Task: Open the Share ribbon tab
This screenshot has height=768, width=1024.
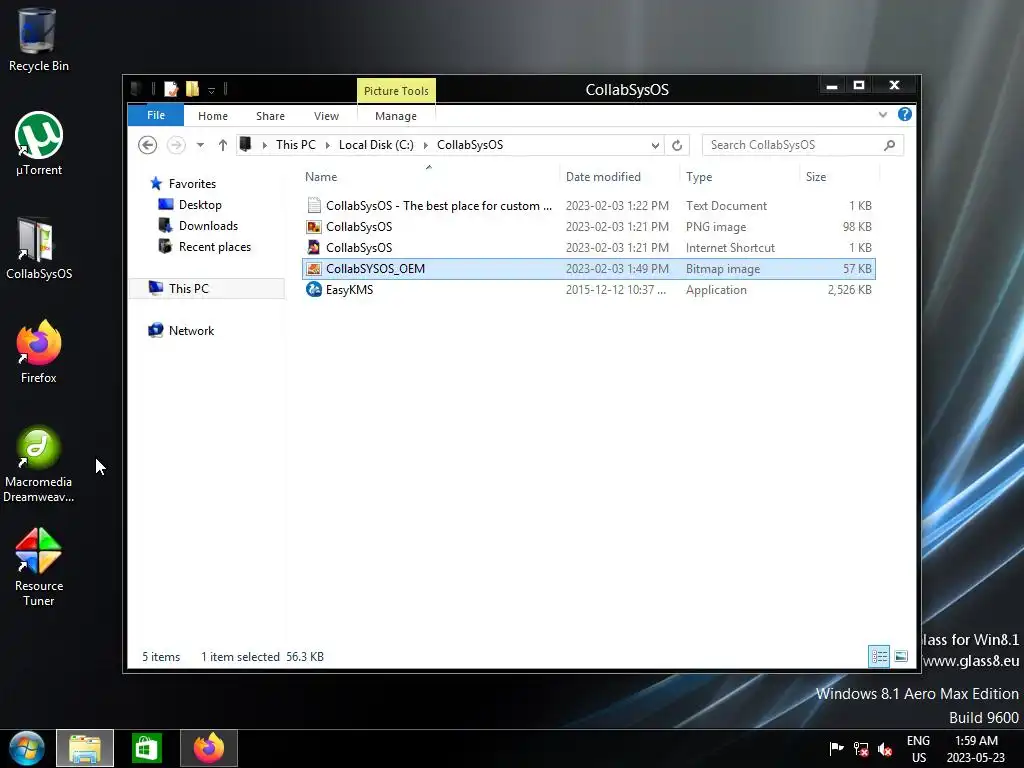Action: (x=270, y=116)
